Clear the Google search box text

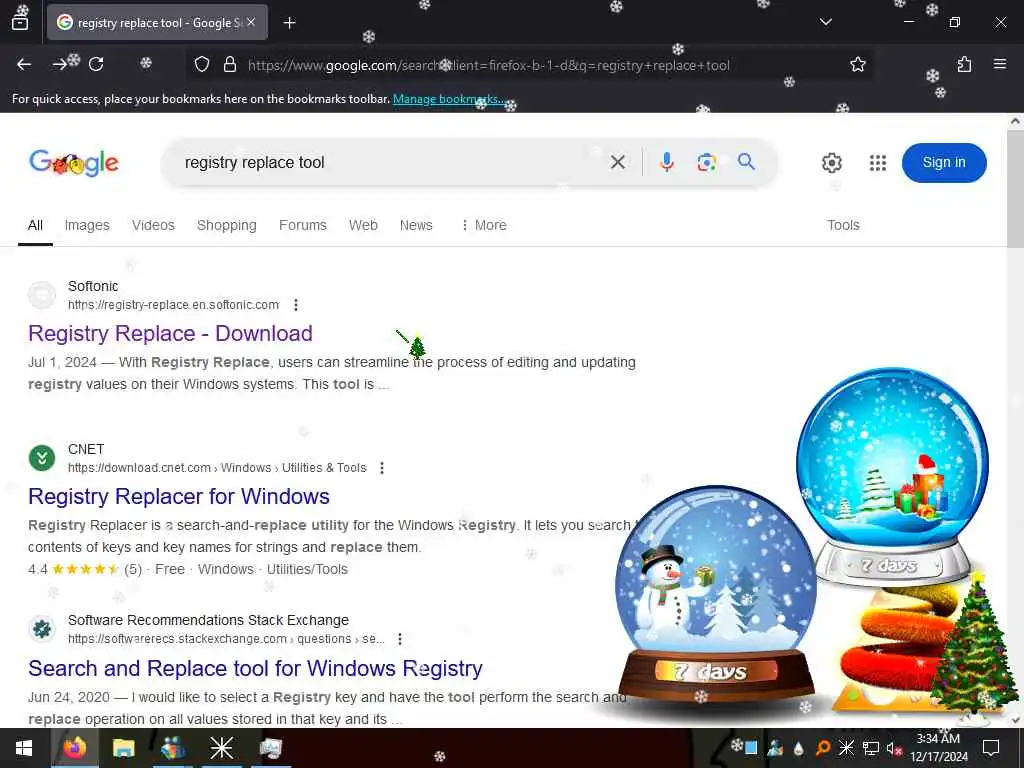pyautogui.click(x=617, y=162)
